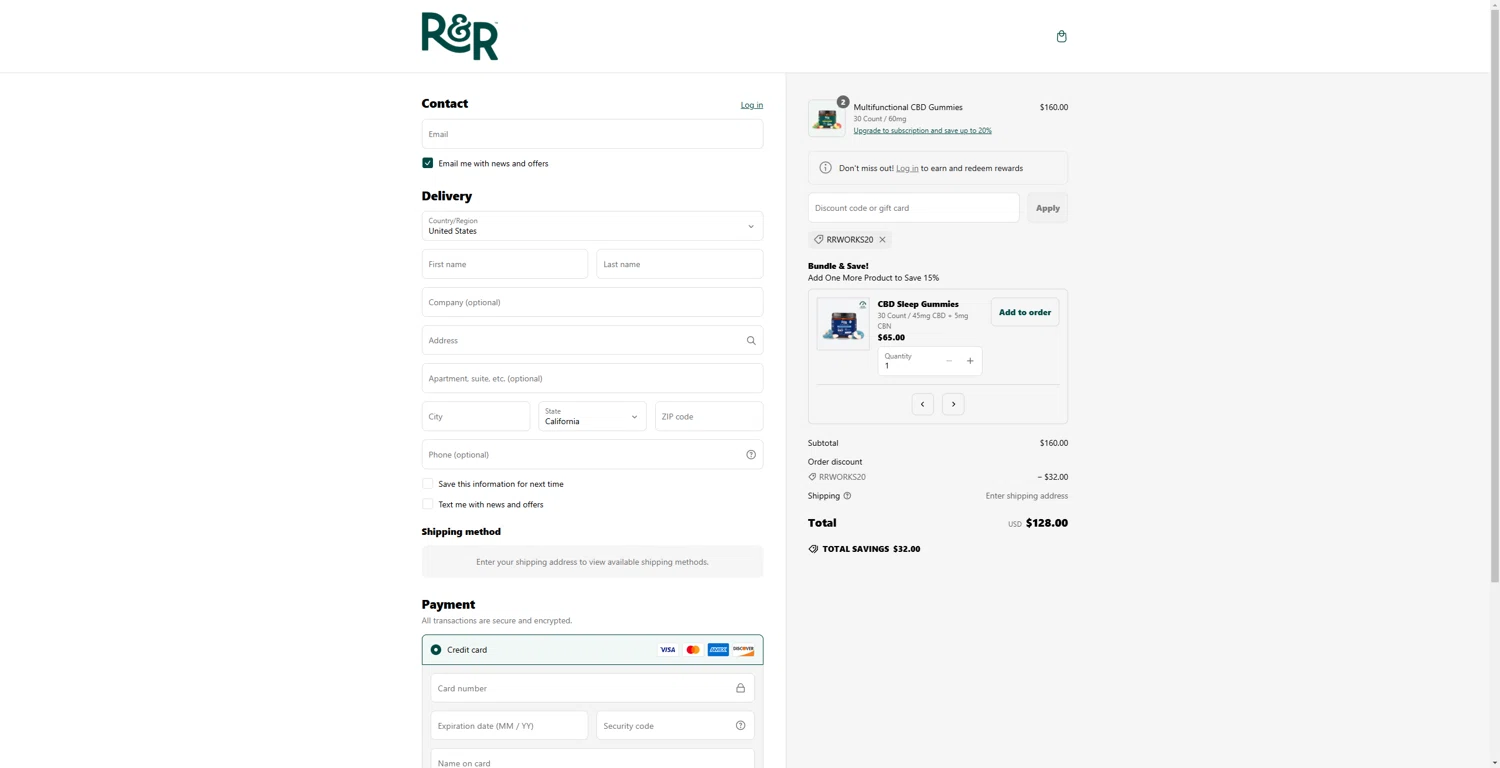Click the rewards info circle icon
The width and height of the screenshot is (1500, 768).
(825, 168)
